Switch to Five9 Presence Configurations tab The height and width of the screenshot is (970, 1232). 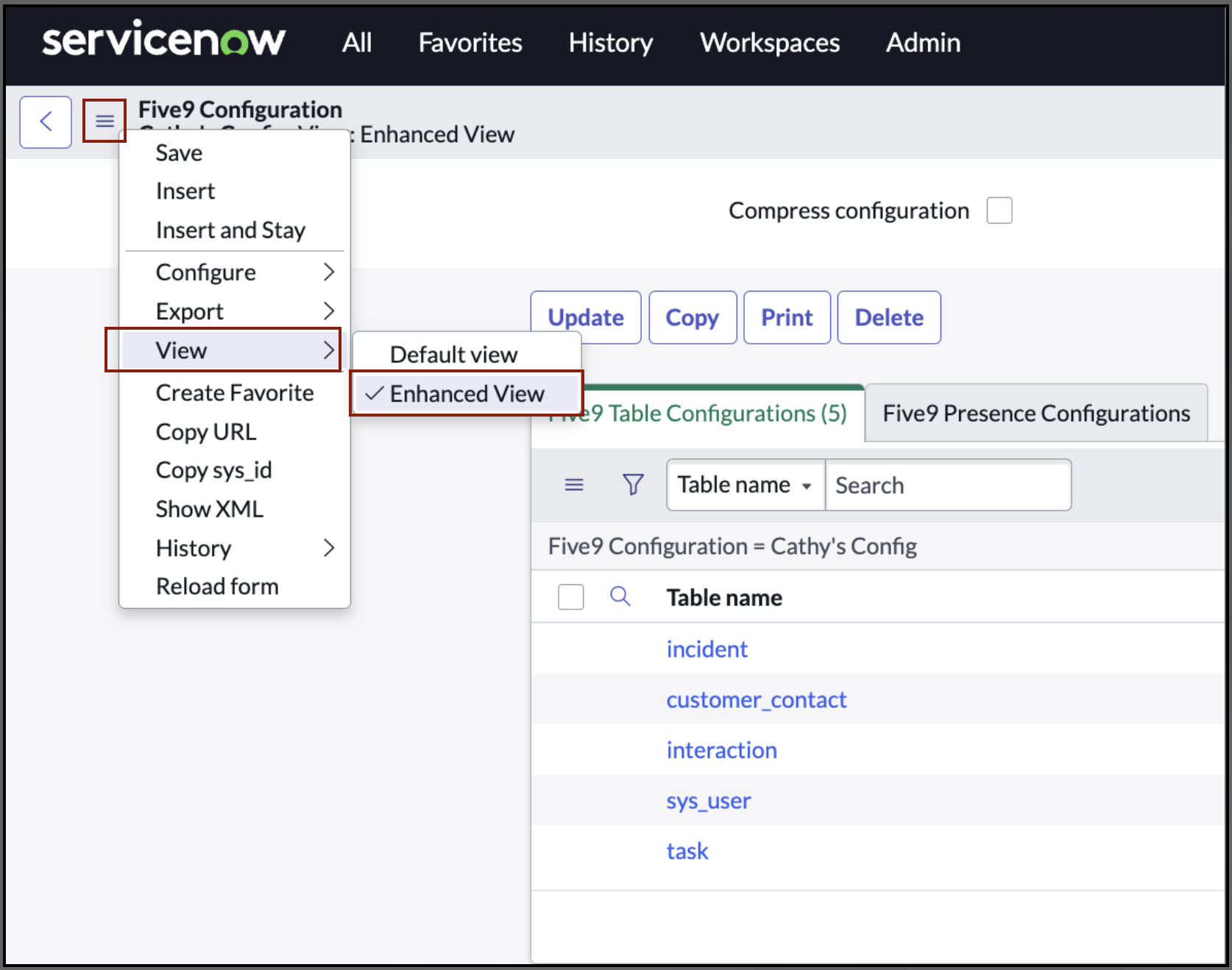click(1036, 414)
